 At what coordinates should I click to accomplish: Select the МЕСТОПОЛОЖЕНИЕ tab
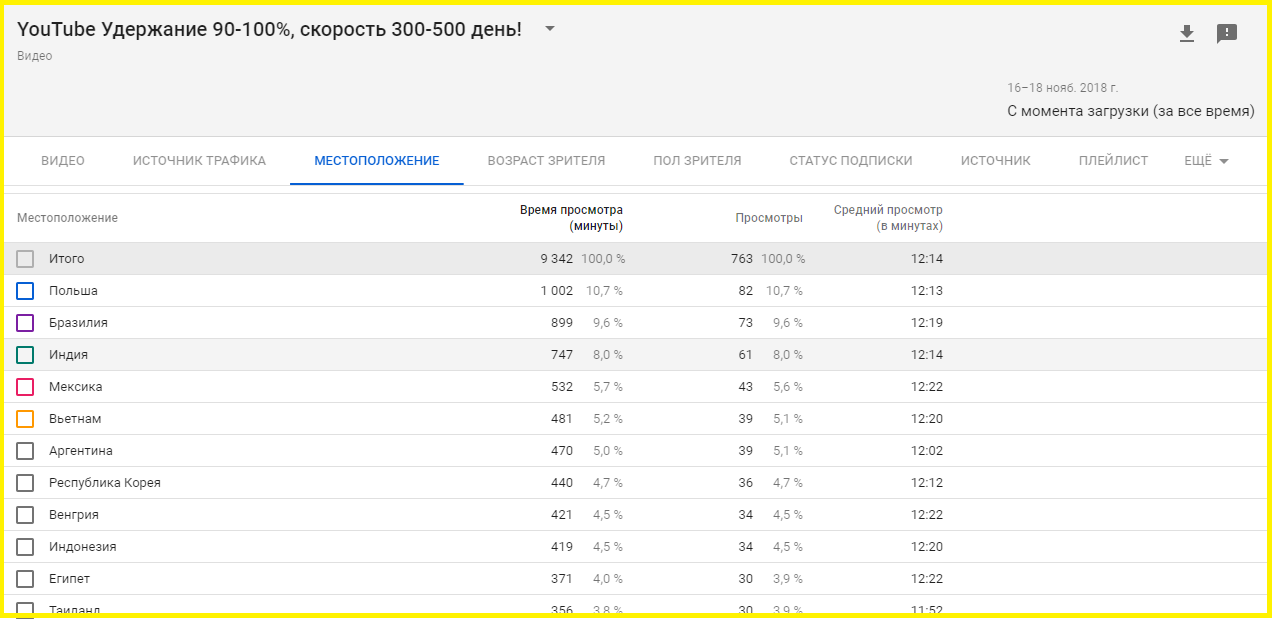(377, 161)
